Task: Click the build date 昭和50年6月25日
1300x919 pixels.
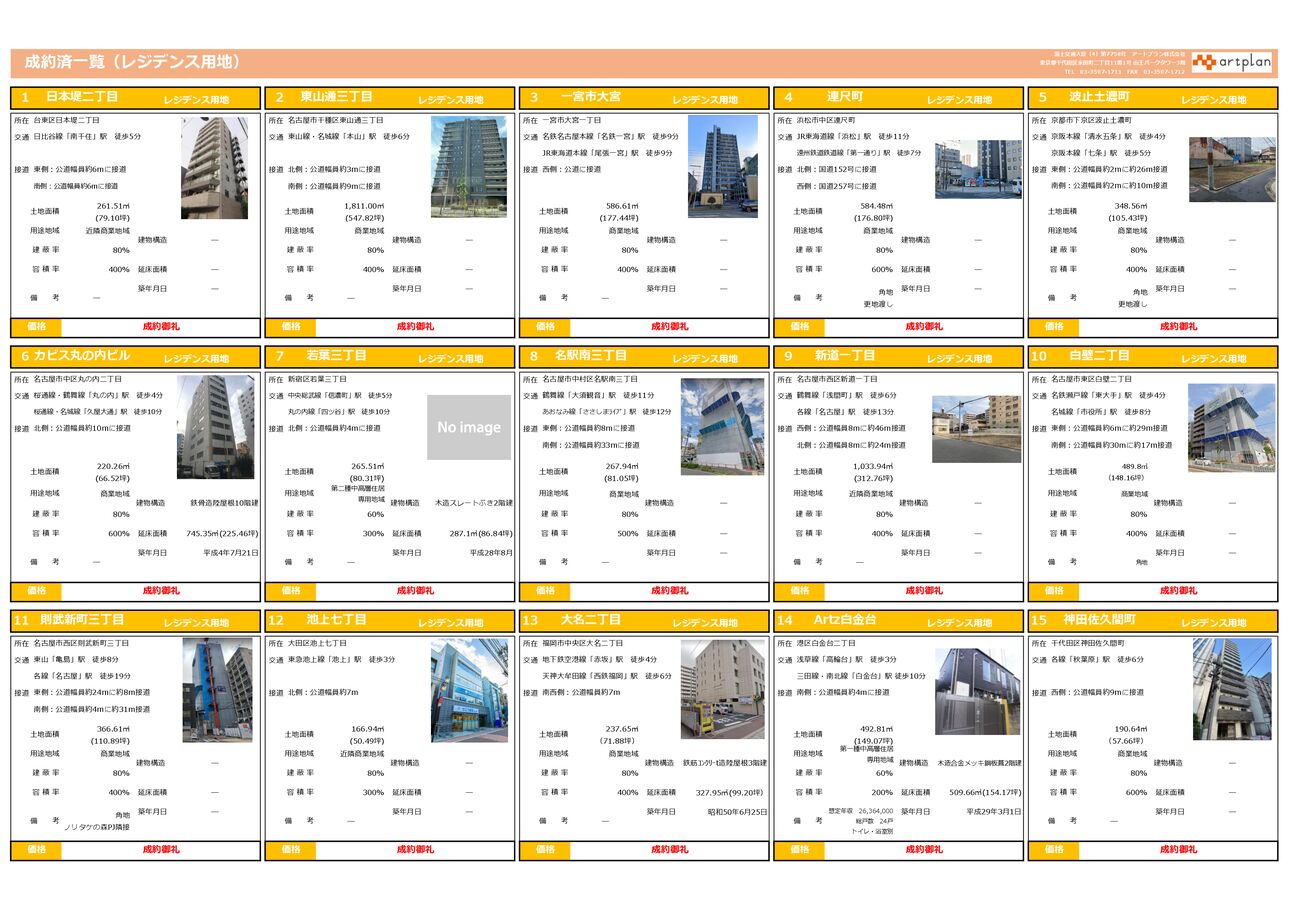Action: [737, 812]
